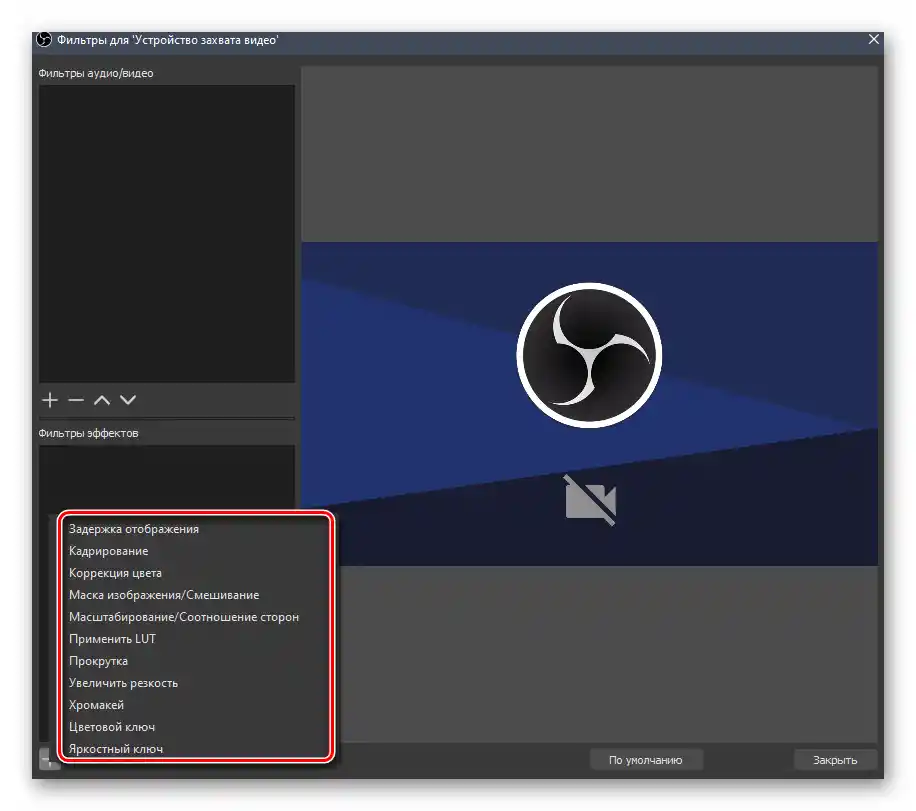The image size is (916, 811).
Task: Click the Закрыть button
Action: click(835, 760)
